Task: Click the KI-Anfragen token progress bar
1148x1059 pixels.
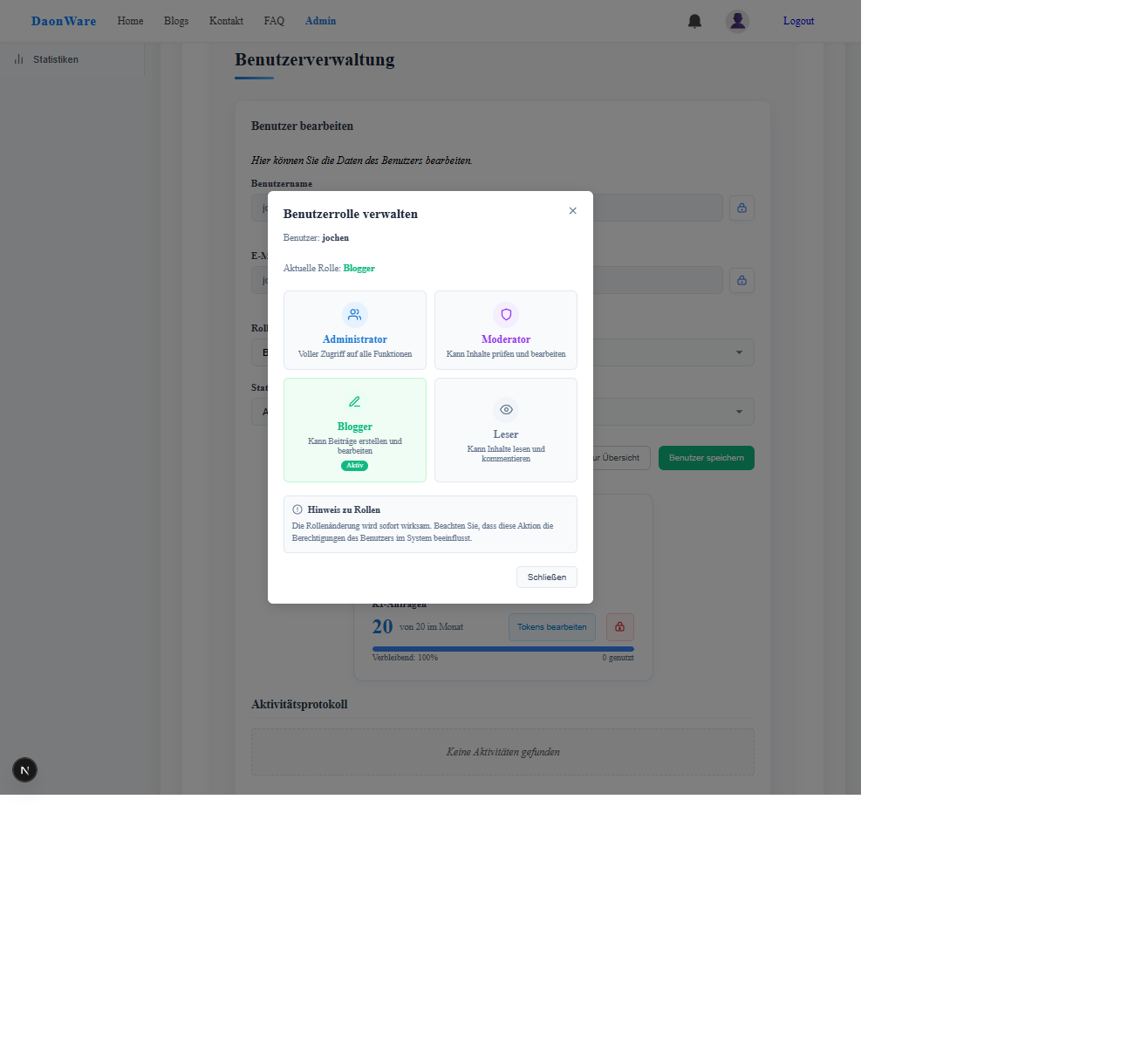Action: click(x=503, y=649)
